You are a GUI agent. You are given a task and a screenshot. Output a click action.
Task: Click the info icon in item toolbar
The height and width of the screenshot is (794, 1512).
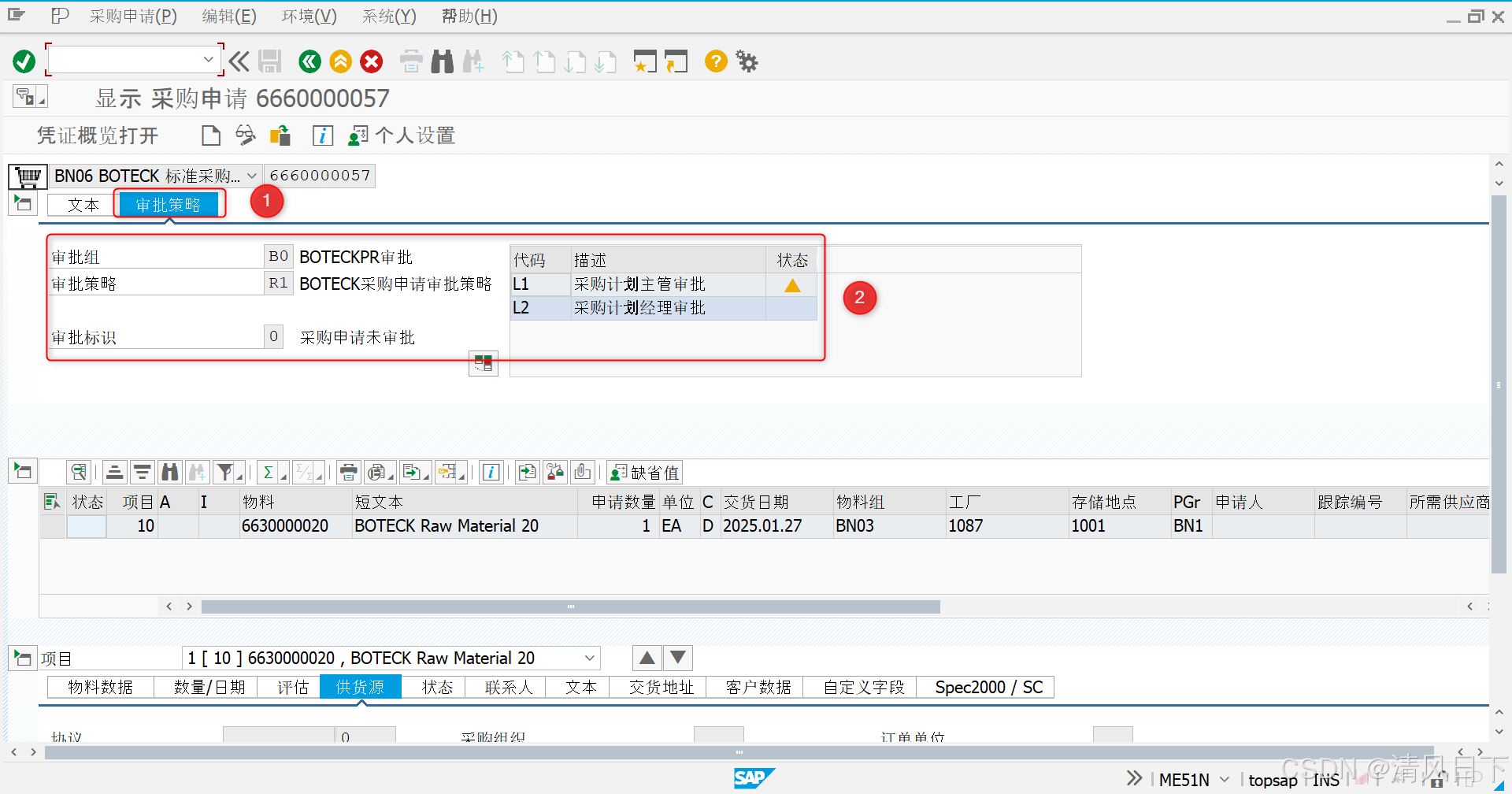point(491,472)
